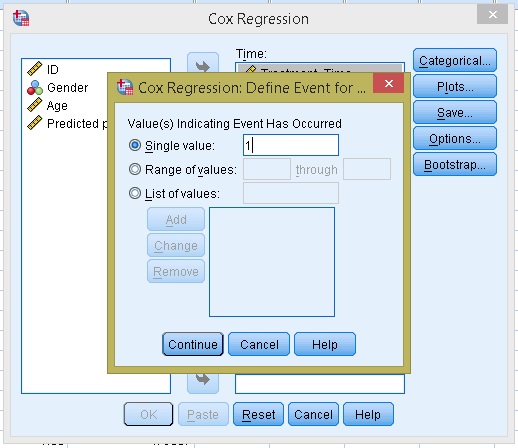Open the Plots... dialog

(x=455, y=86)
